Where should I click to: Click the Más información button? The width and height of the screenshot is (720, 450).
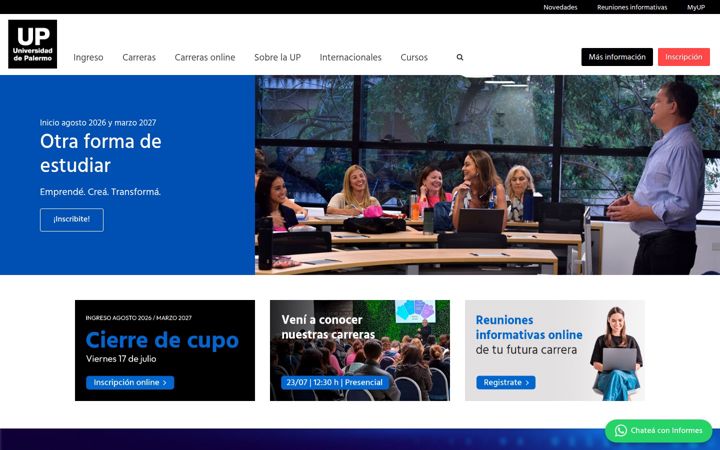[x=617, y=57]
